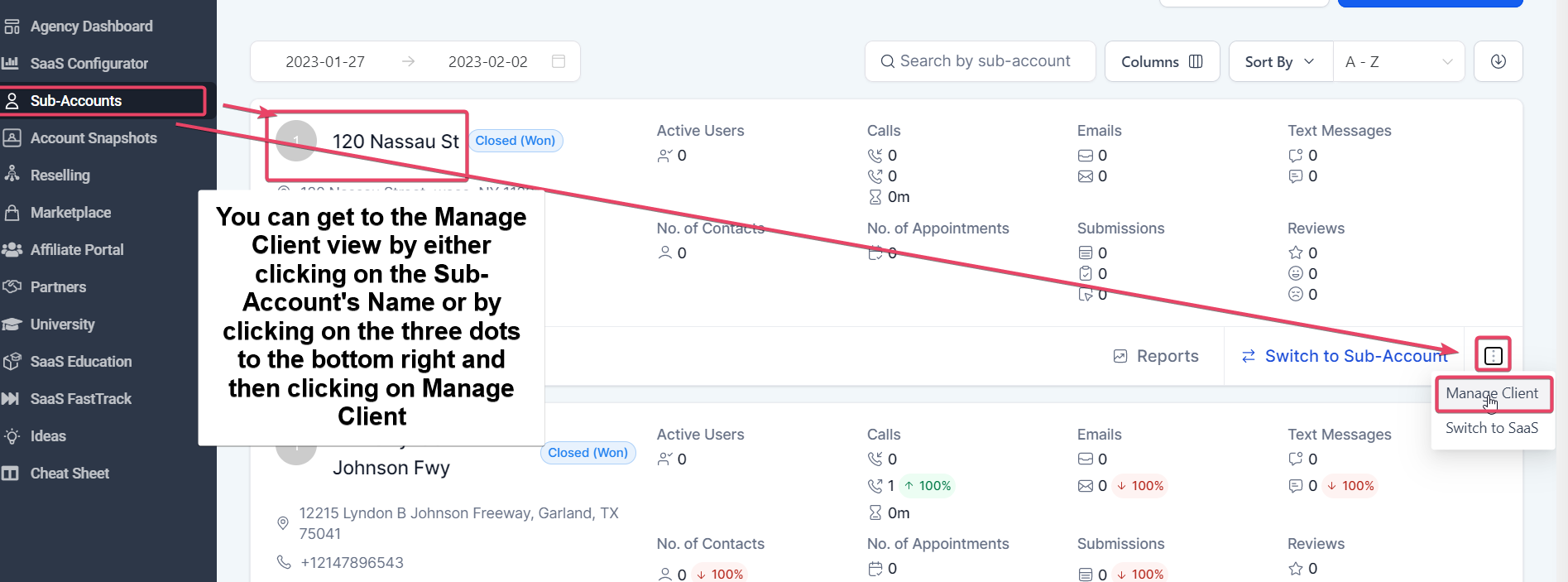Select Sub-Accounts in the sidebar

tap(76, 101)
